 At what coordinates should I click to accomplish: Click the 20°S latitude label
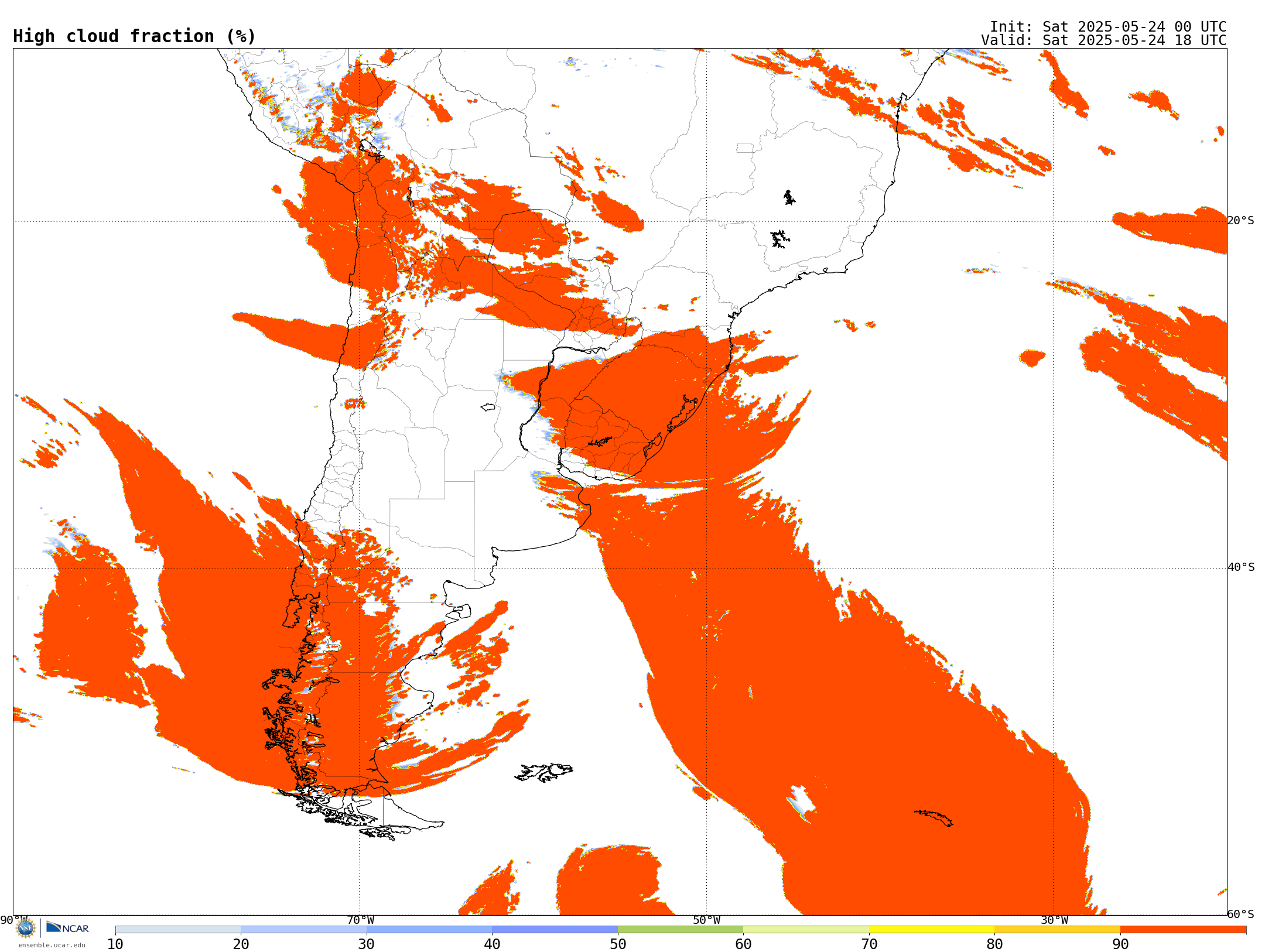tap(1241, 221)
